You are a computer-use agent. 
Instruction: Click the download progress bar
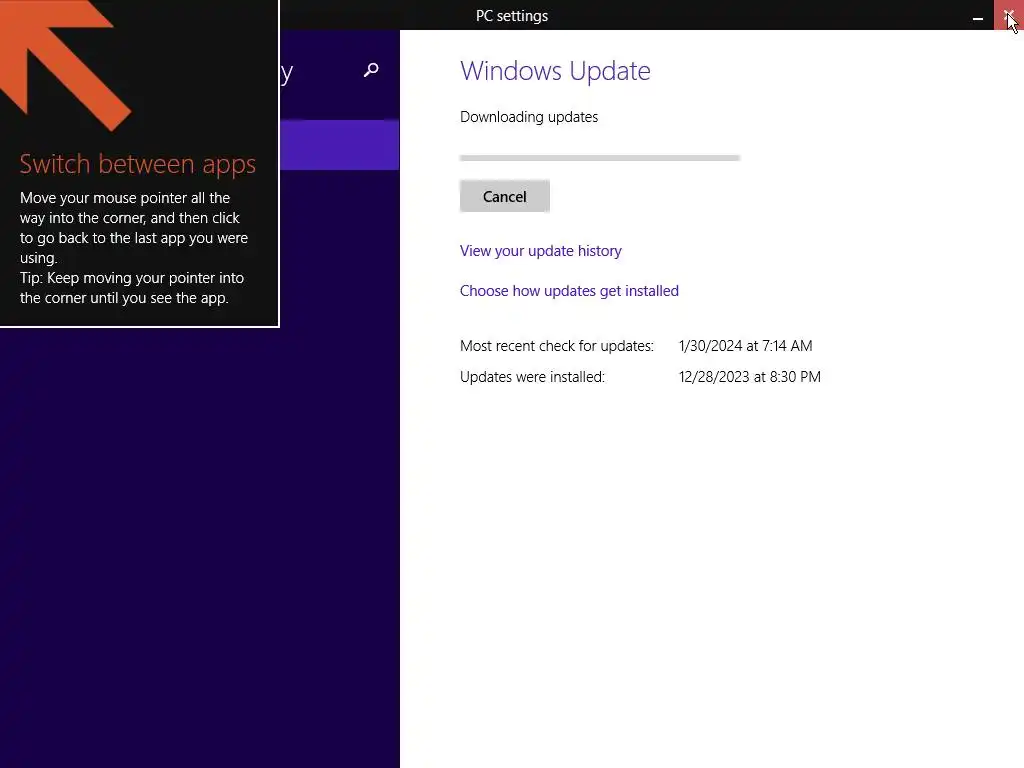pyautogui.click(x=600, y=157)
